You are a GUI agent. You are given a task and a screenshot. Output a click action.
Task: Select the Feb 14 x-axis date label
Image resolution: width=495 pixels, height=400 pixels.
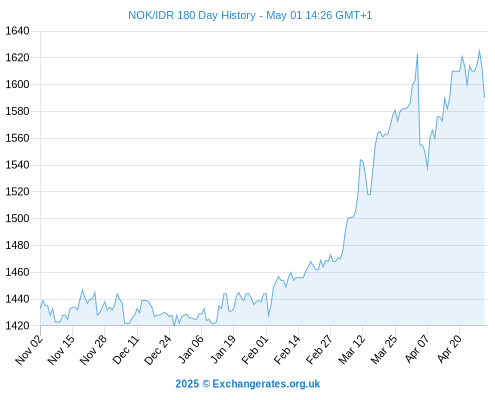coord(287,349)
